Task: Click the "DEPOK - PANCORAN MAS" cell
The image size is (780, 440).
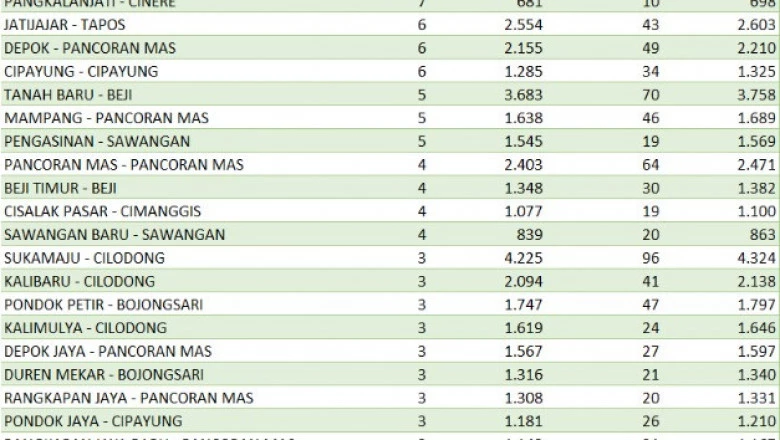Action: coord(90,48)
